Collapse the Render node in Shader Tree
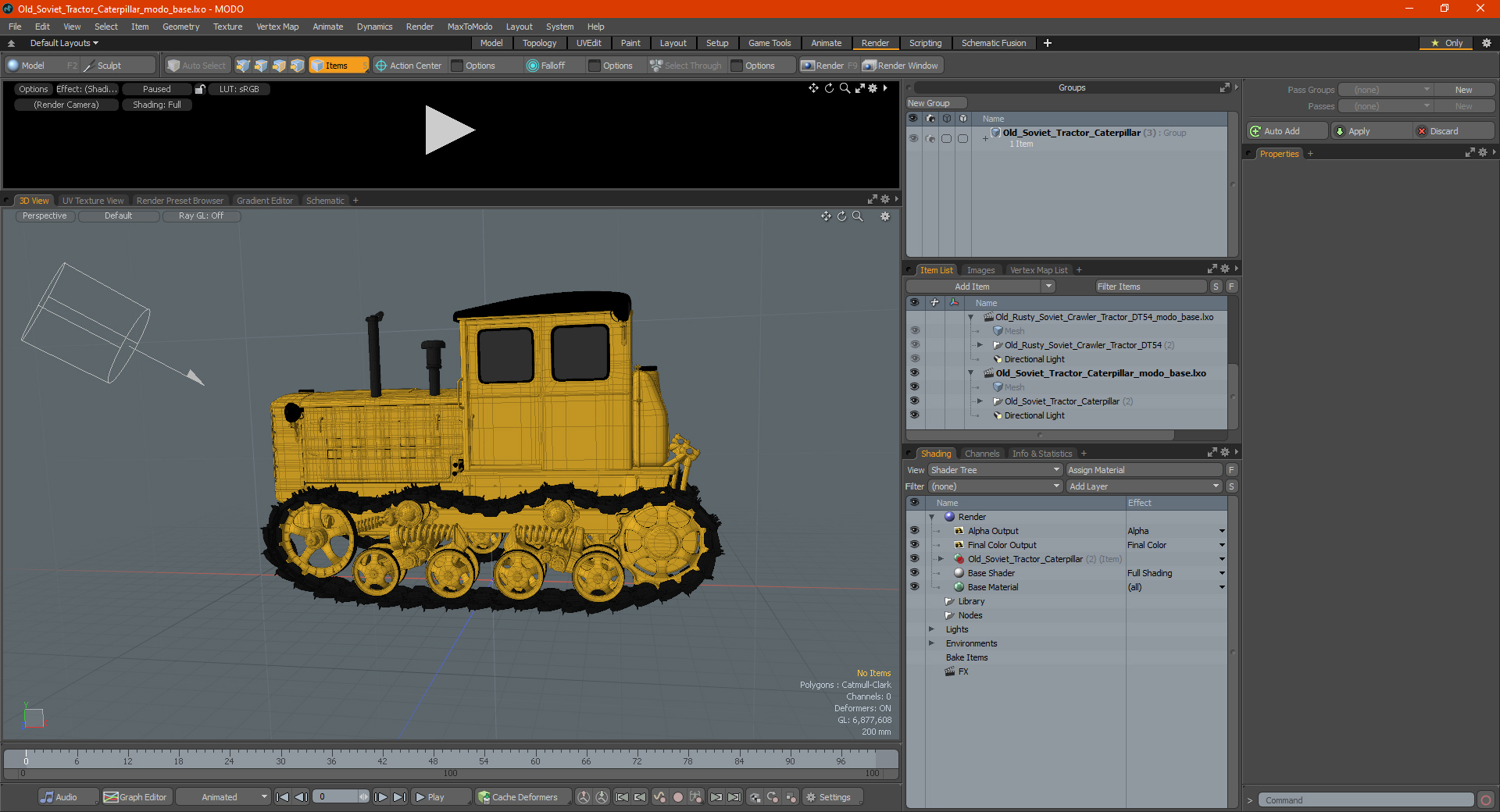 pyautogui.click(x=931, y=517)
